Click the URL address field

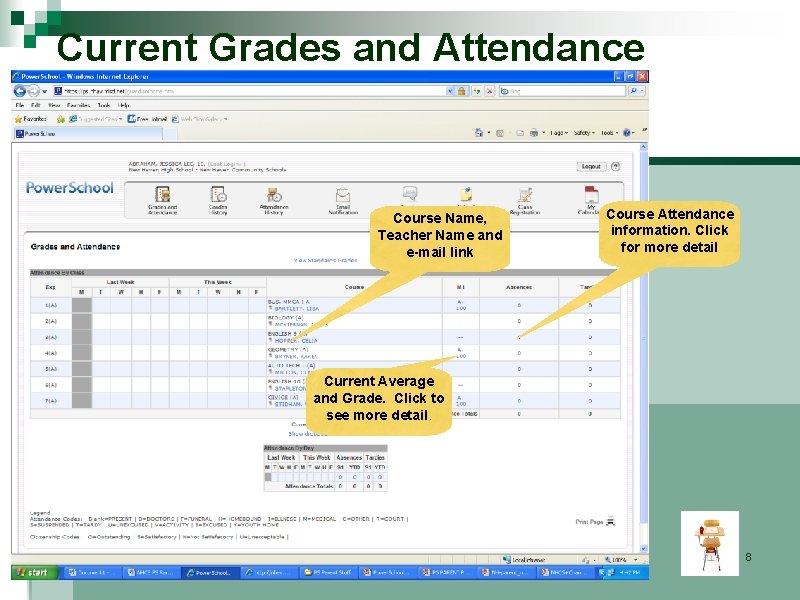click(250, 91)
